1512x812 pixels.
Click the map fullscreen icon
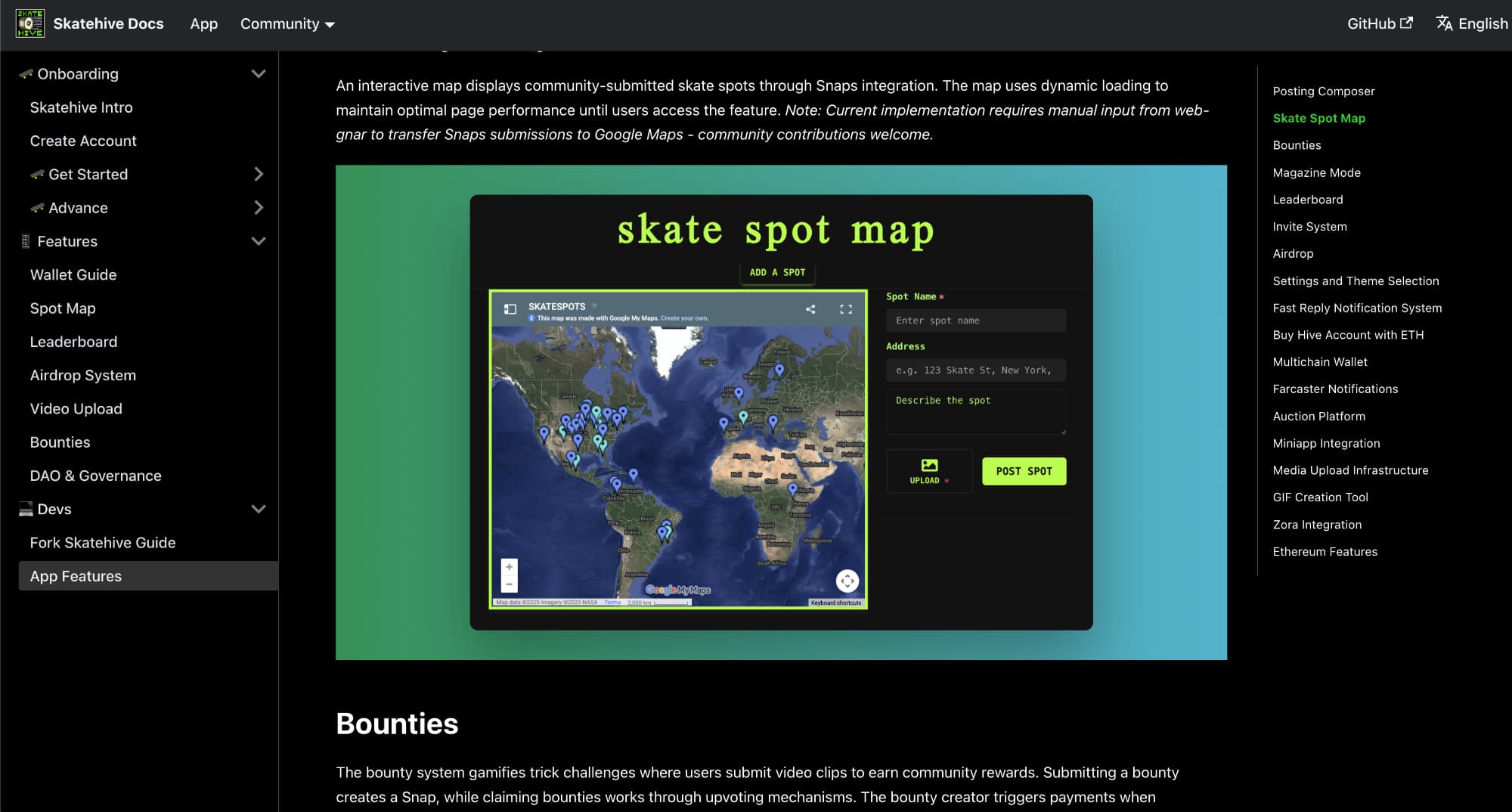click(x=846, y=309)
